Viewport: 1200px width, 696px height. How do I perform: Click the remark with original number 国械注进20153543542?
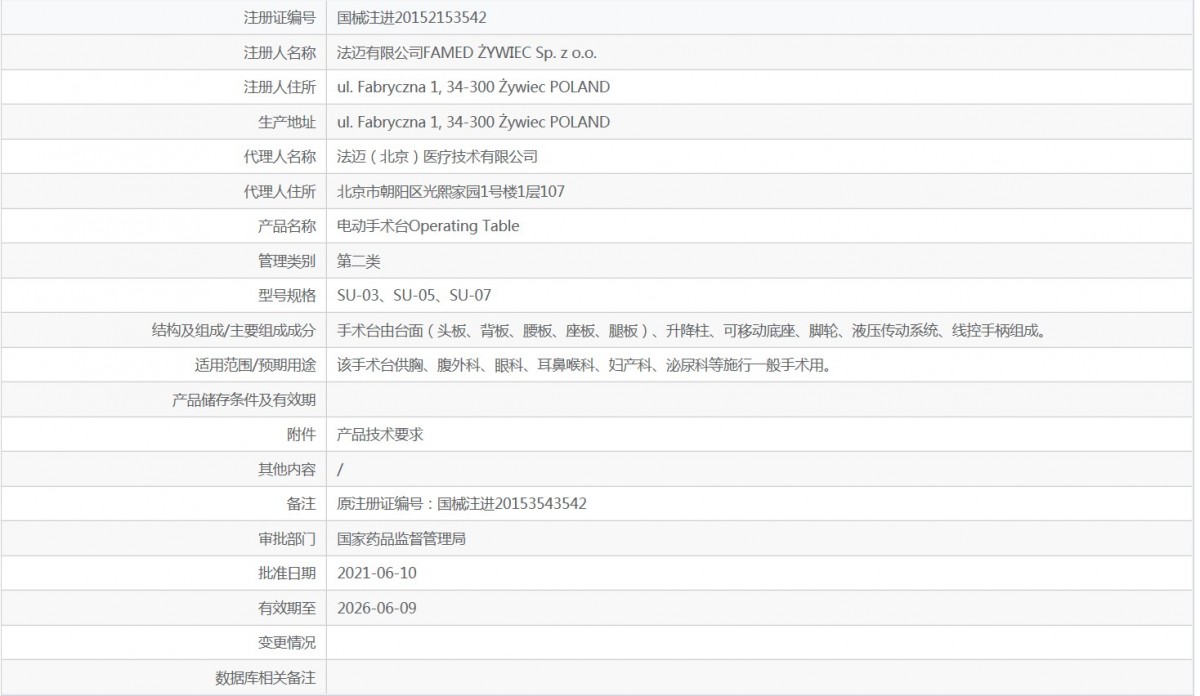coord(462,504)
